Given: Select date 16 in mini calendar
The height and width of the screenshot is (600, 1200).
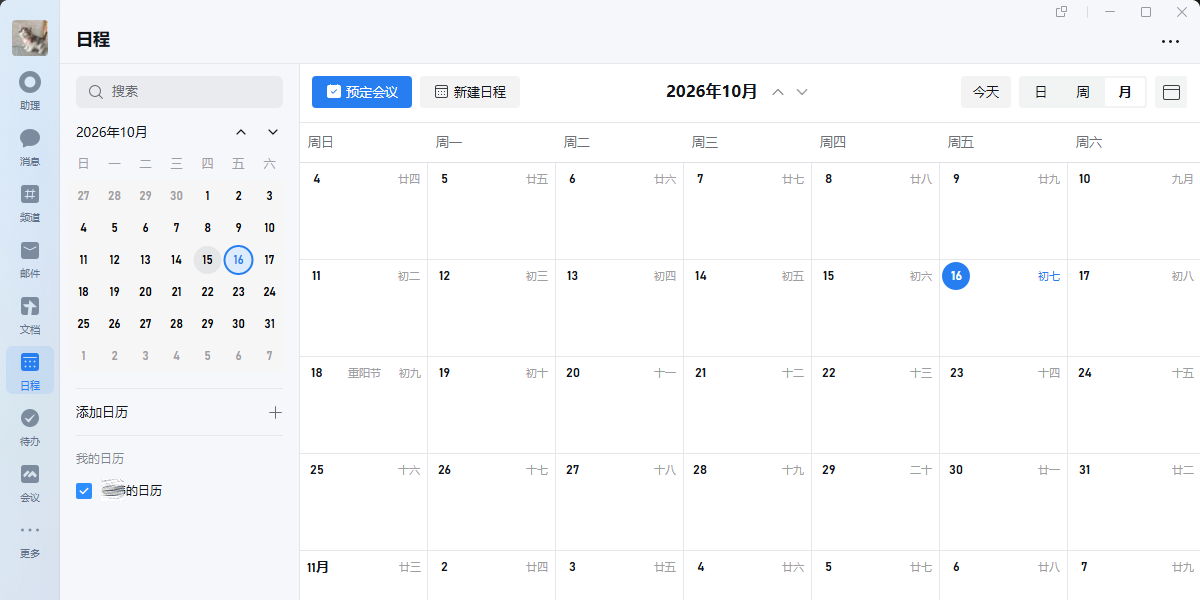Looking at the screenshot, I should tap(238, 260).
